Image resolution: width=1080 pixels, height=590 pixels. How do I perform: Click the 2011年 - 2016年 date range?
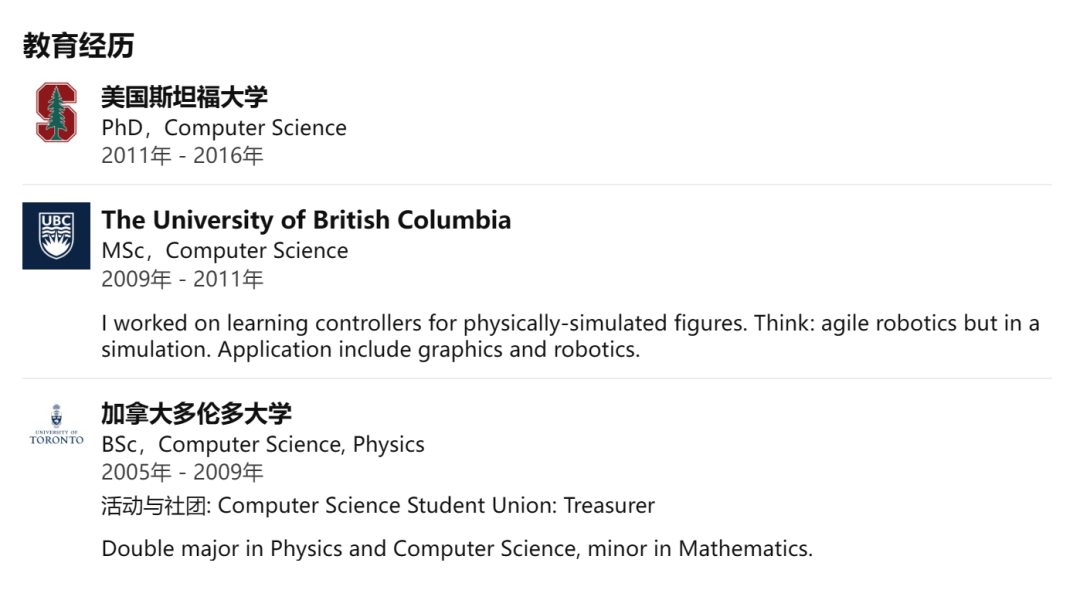(x=182, y=156)
